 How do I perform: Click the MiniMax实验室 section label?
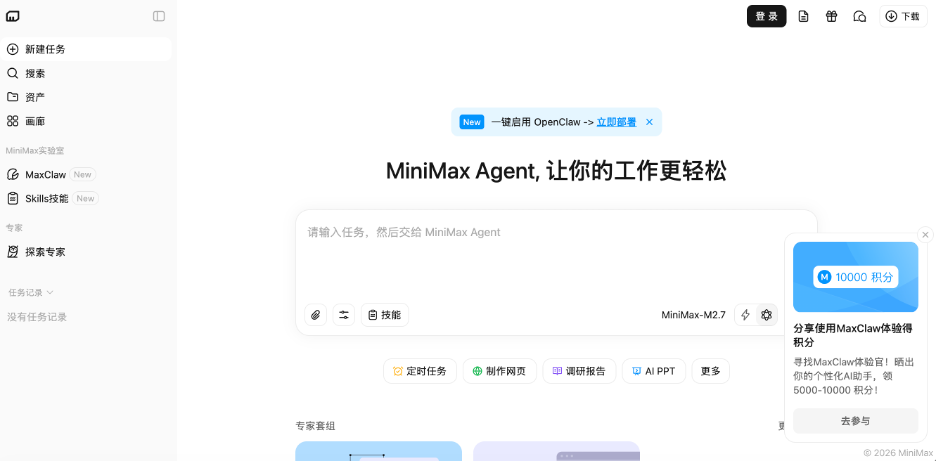point(35,150)
